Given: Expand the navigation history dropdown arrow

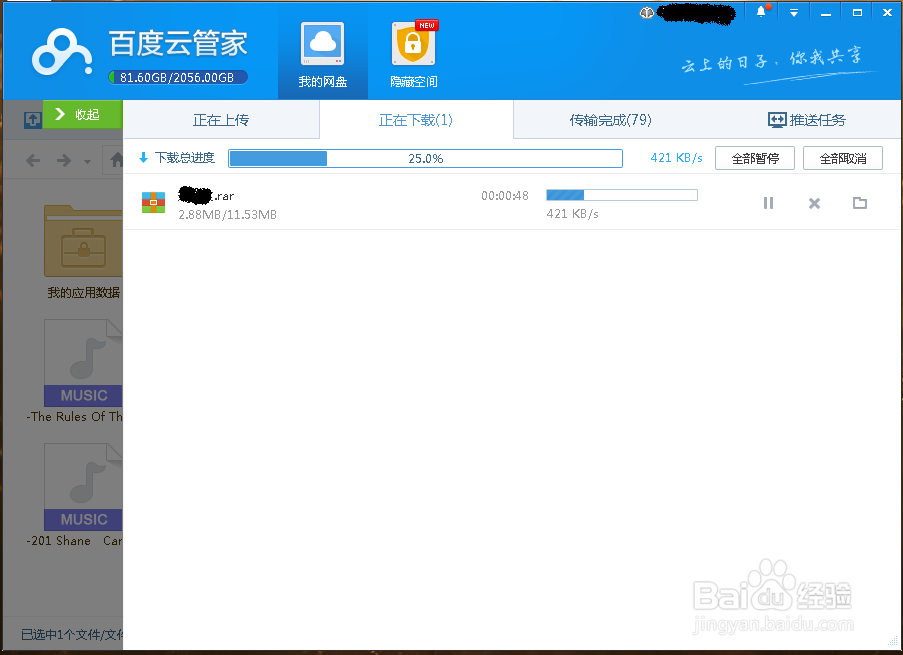Looking at the screenshot, I should [88, 162].
